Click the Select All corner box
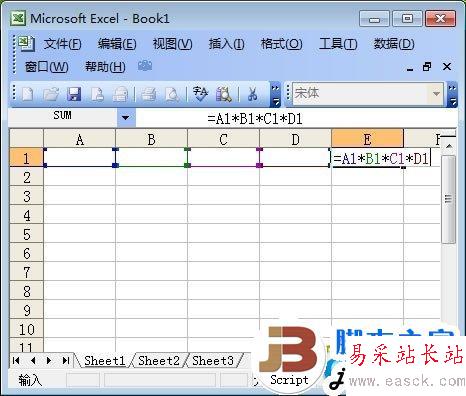Screen dimensions: 466x396 click(26, 138)
